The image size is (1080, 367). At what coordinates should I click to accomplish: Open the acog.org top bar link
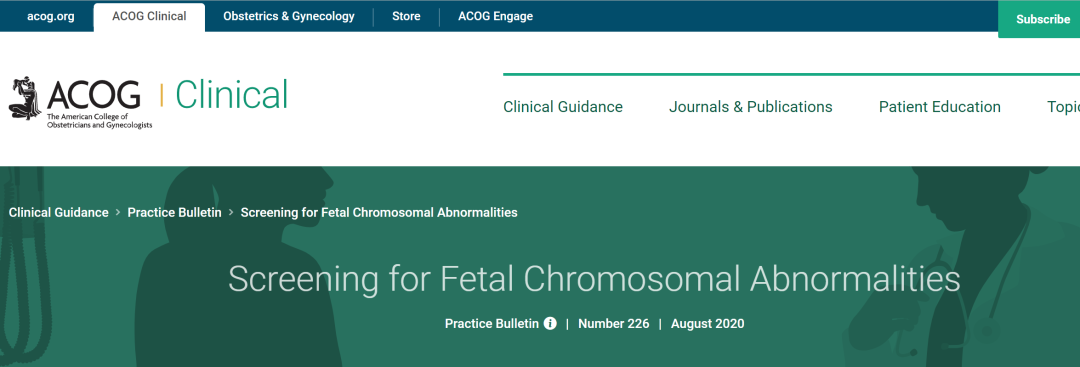tap(50, 17)
